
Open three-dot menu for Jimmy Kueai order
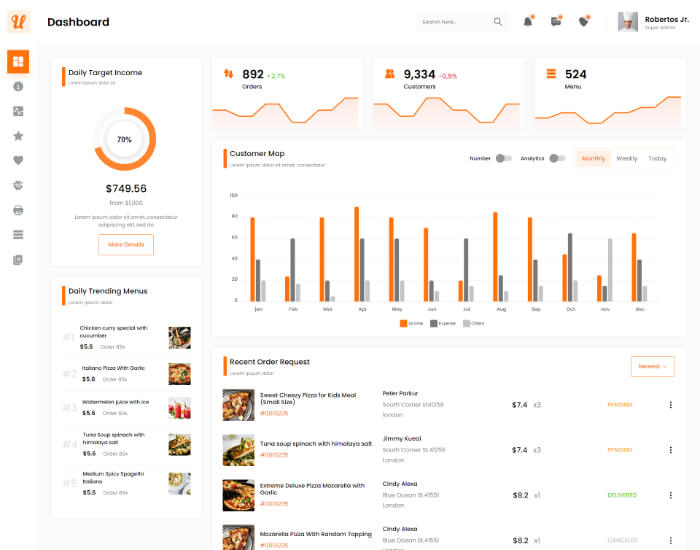click(670, 450)
